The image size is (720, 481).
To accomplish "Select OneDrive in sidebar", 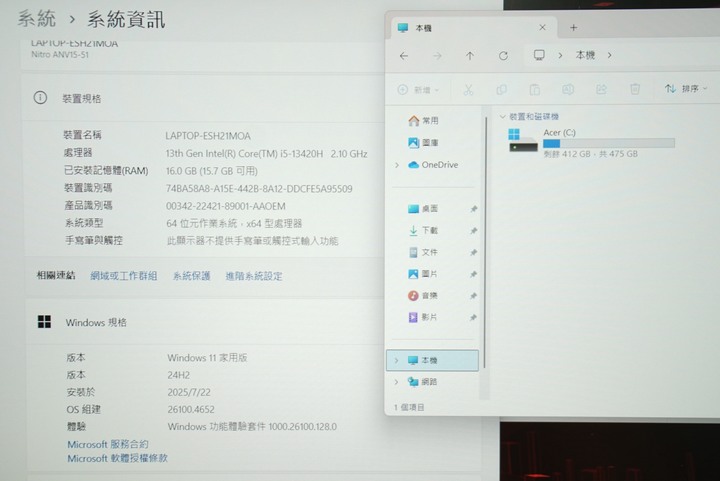I will (433, 165).
